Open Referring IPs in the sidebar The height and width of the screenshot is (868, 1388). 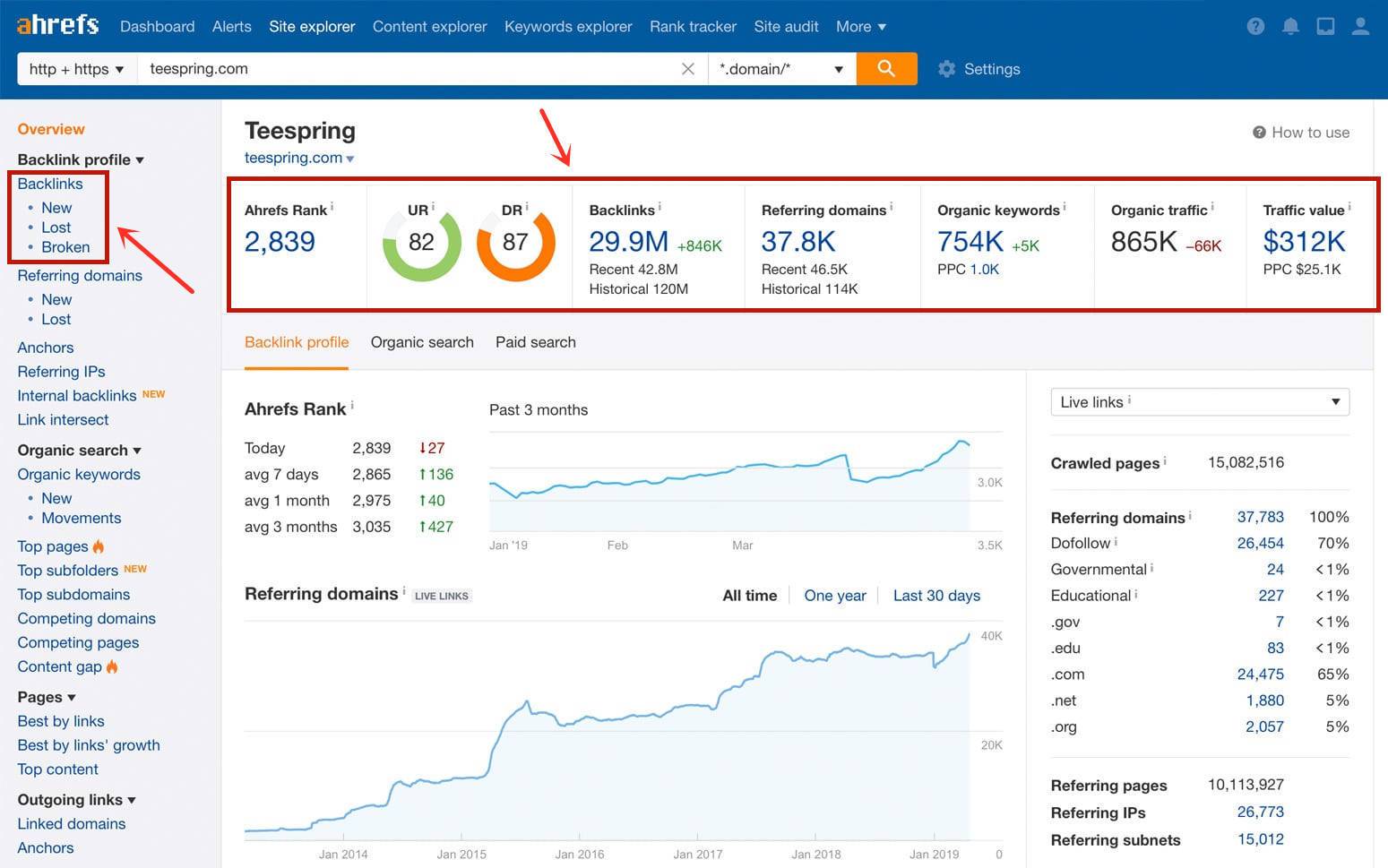point(61,372)
